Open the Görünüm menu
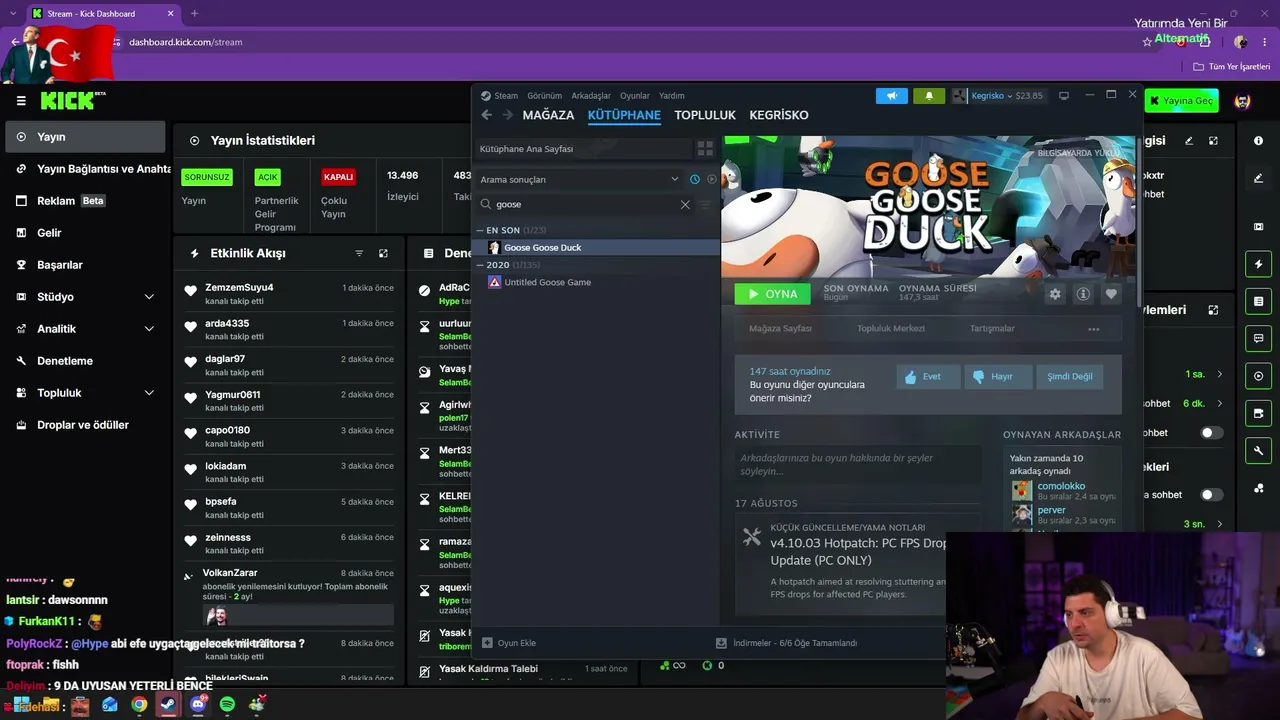Screen dimensions: 1280x720 [x=545, y=96]
